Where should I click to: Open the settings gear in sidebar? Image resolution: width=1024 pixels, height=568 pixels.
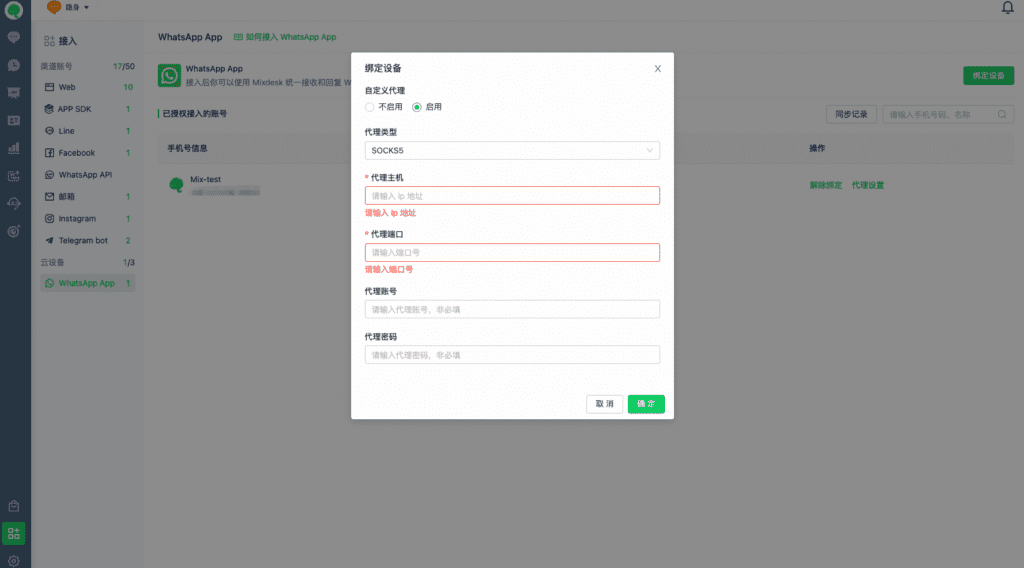pos(14,561)
